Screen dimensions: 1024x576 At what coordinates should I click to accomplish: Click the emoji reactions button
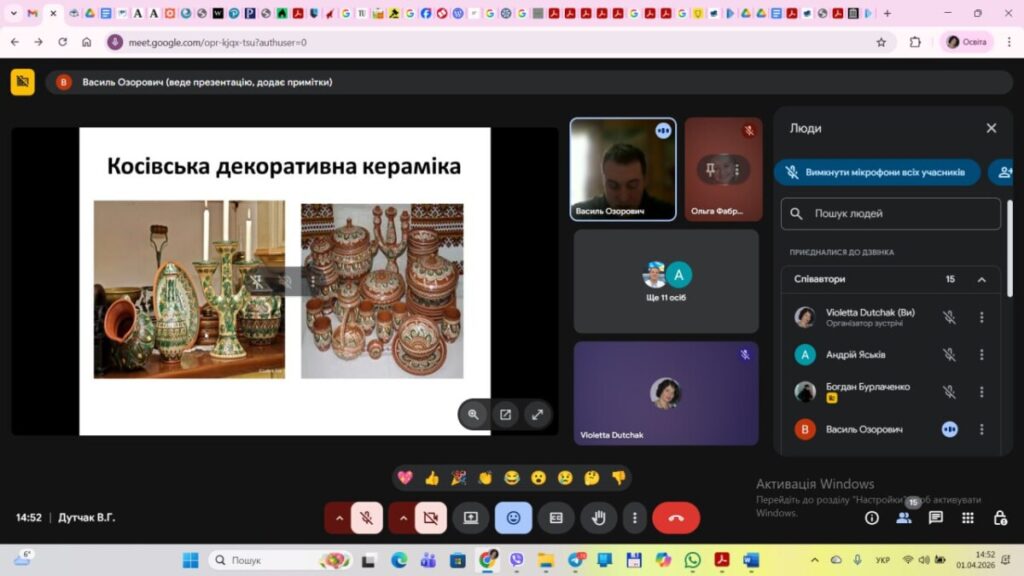point(513,518)
